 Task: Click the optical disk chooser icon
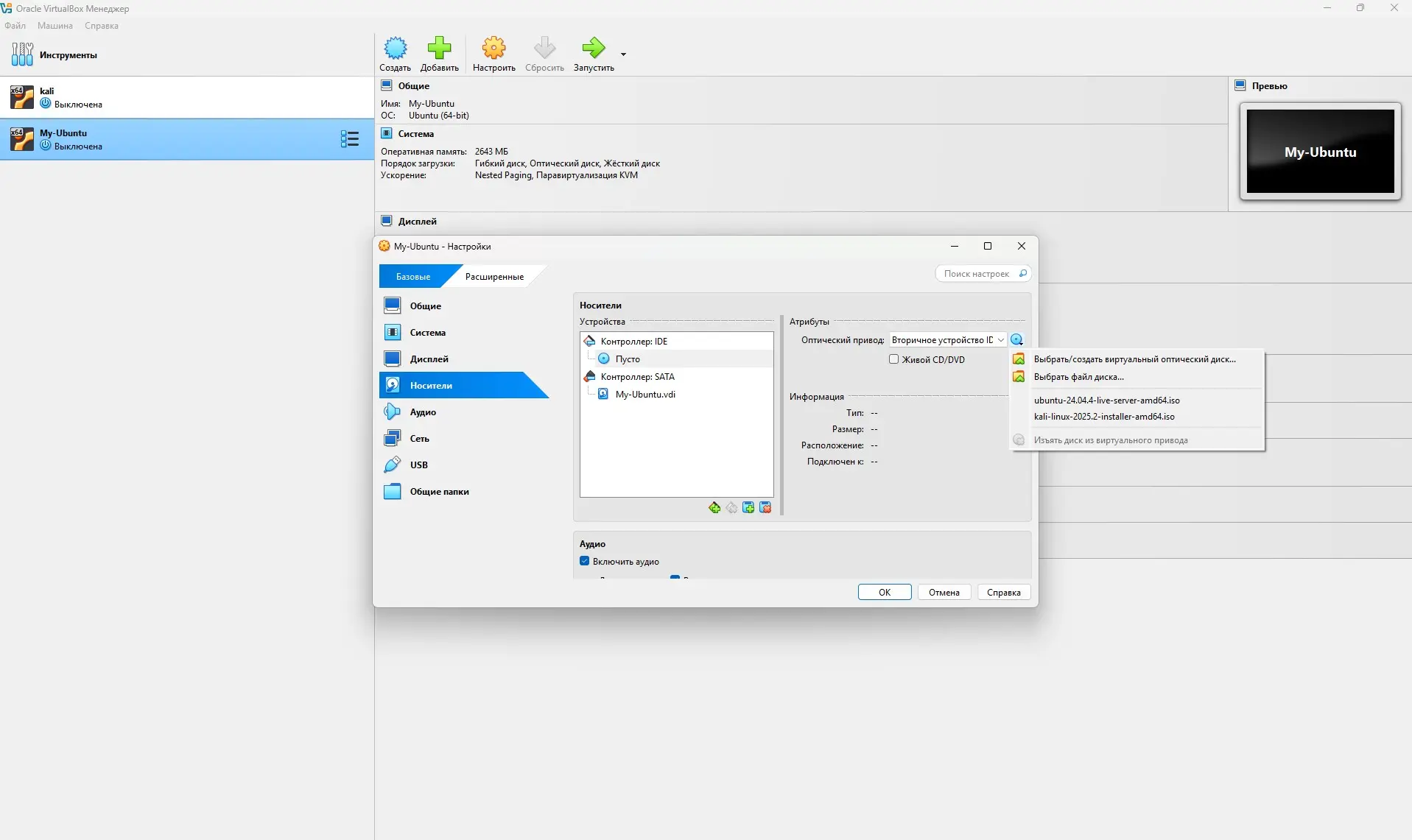[x=1017, y=340]
